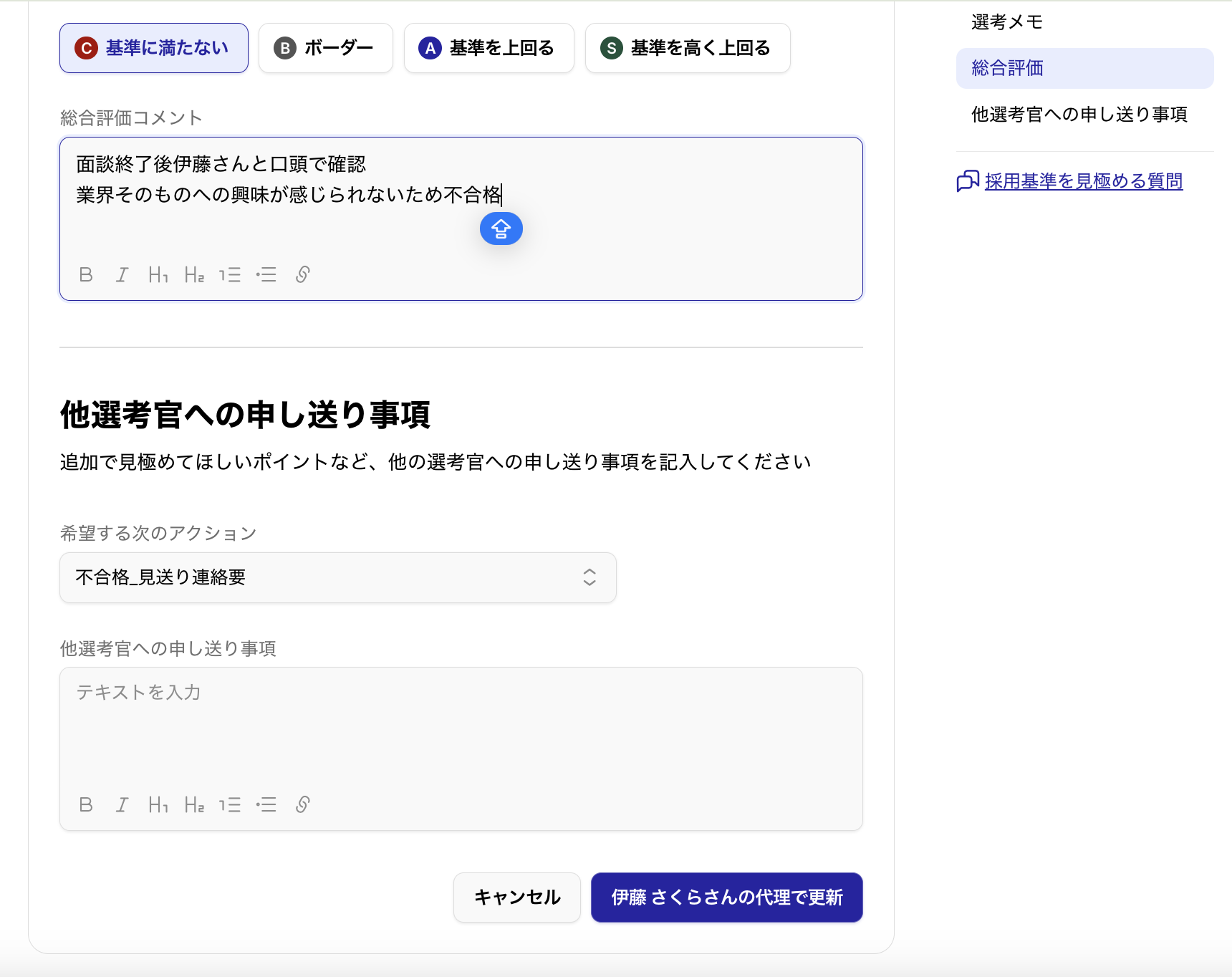Set Heading 1 in 総合評価コメント editor
The image size is (1232, 977).
point(158,275)
